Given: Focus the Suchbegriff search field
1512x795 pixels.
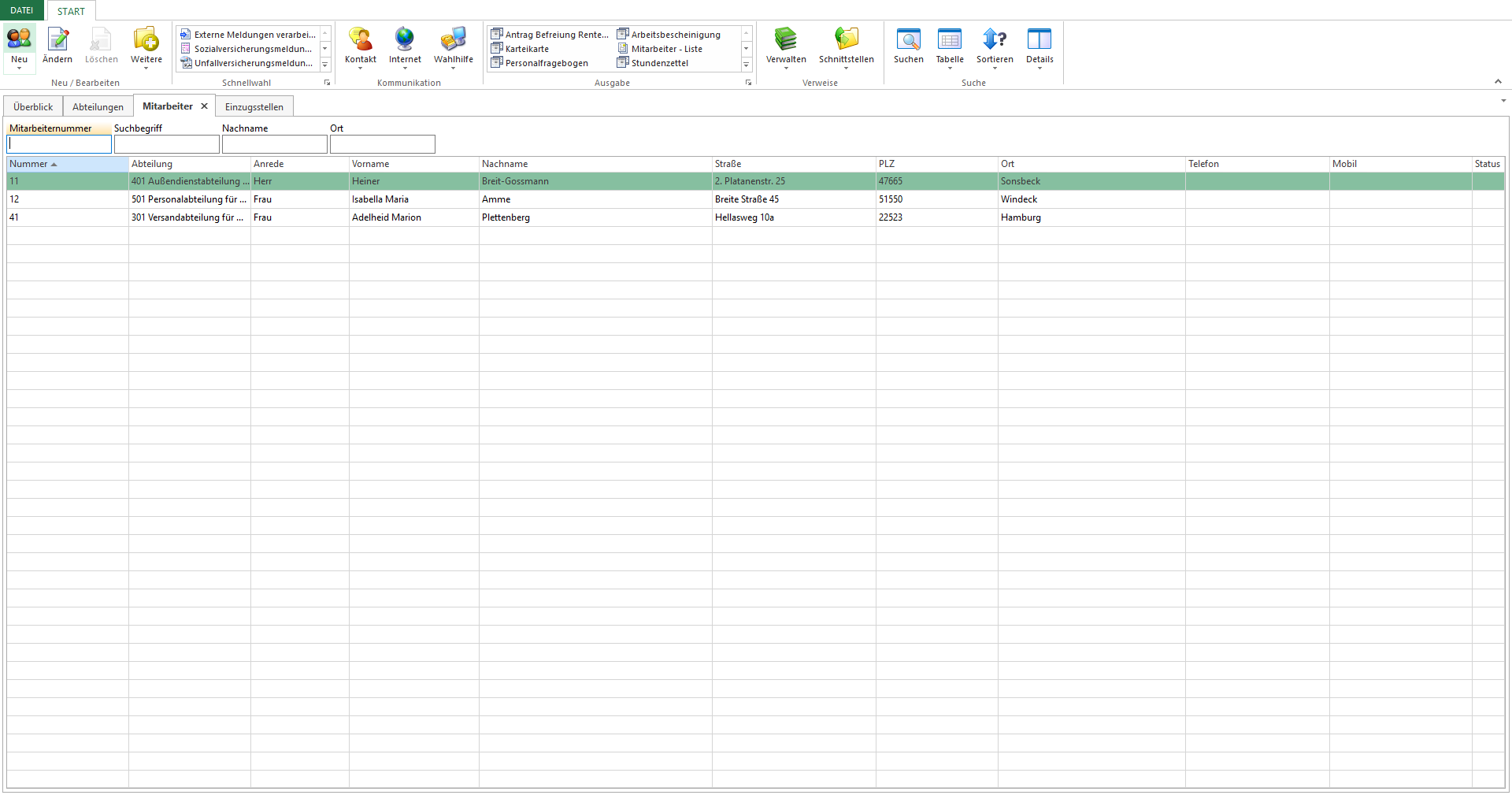Looking at the screenshot, I should 167,144.
